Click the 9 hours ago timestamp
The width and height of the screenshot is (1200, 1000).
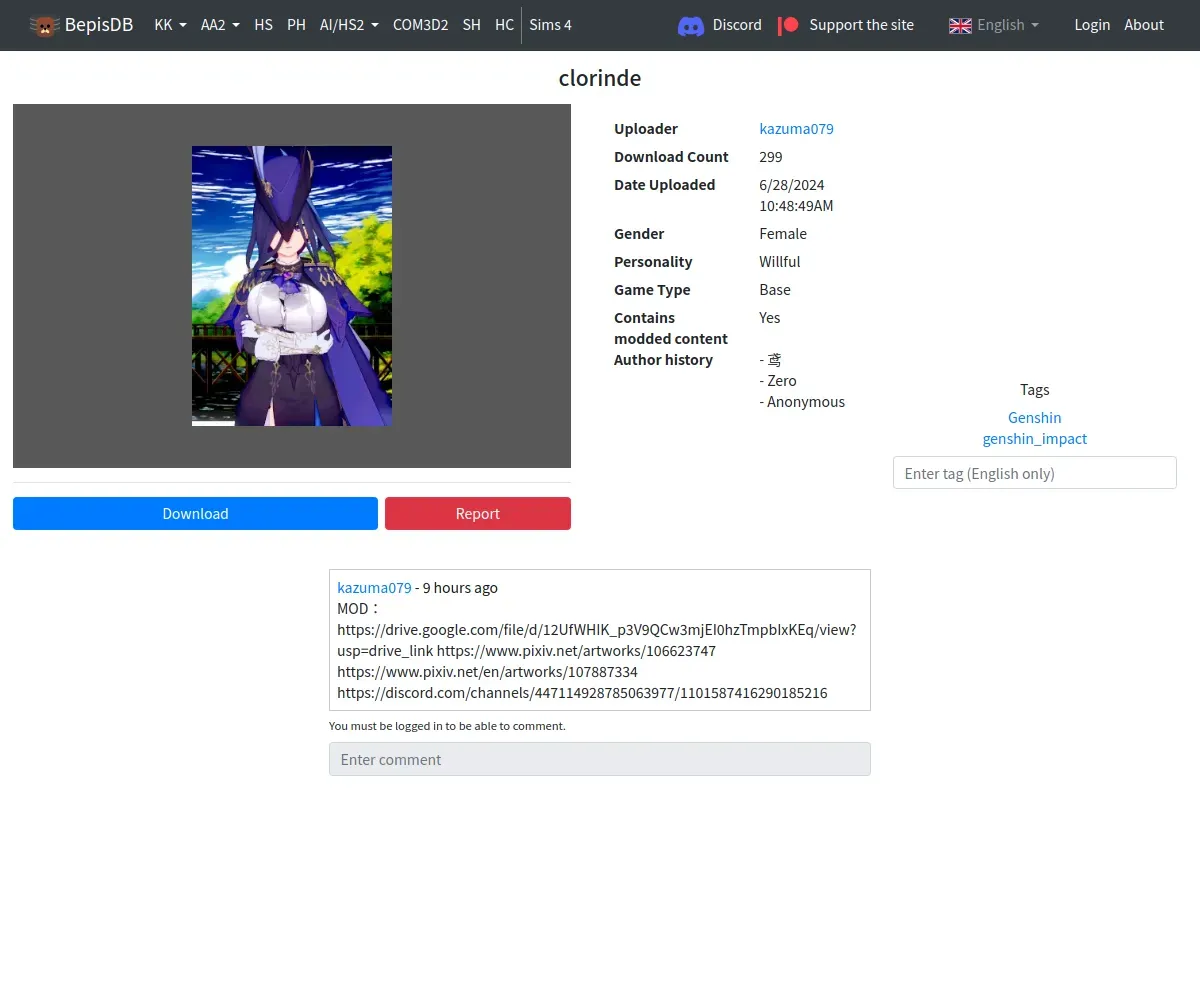pos(460,588)
